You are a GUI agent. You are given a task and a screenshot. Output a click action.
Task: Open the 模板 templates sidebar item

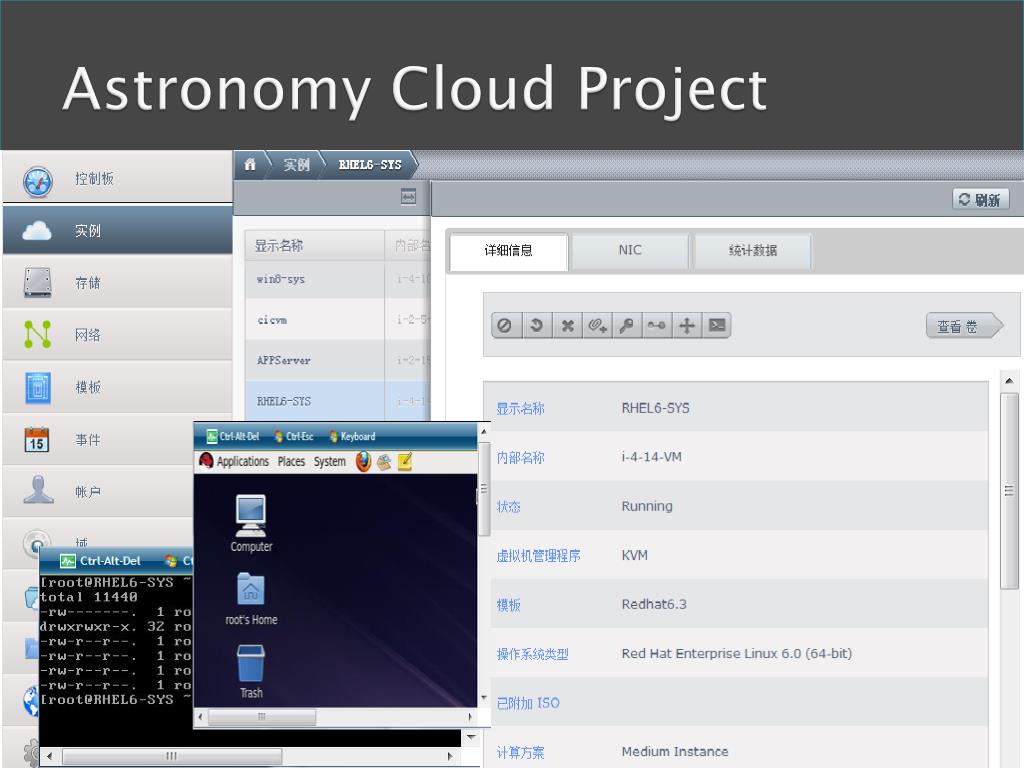tap(118, 387)
